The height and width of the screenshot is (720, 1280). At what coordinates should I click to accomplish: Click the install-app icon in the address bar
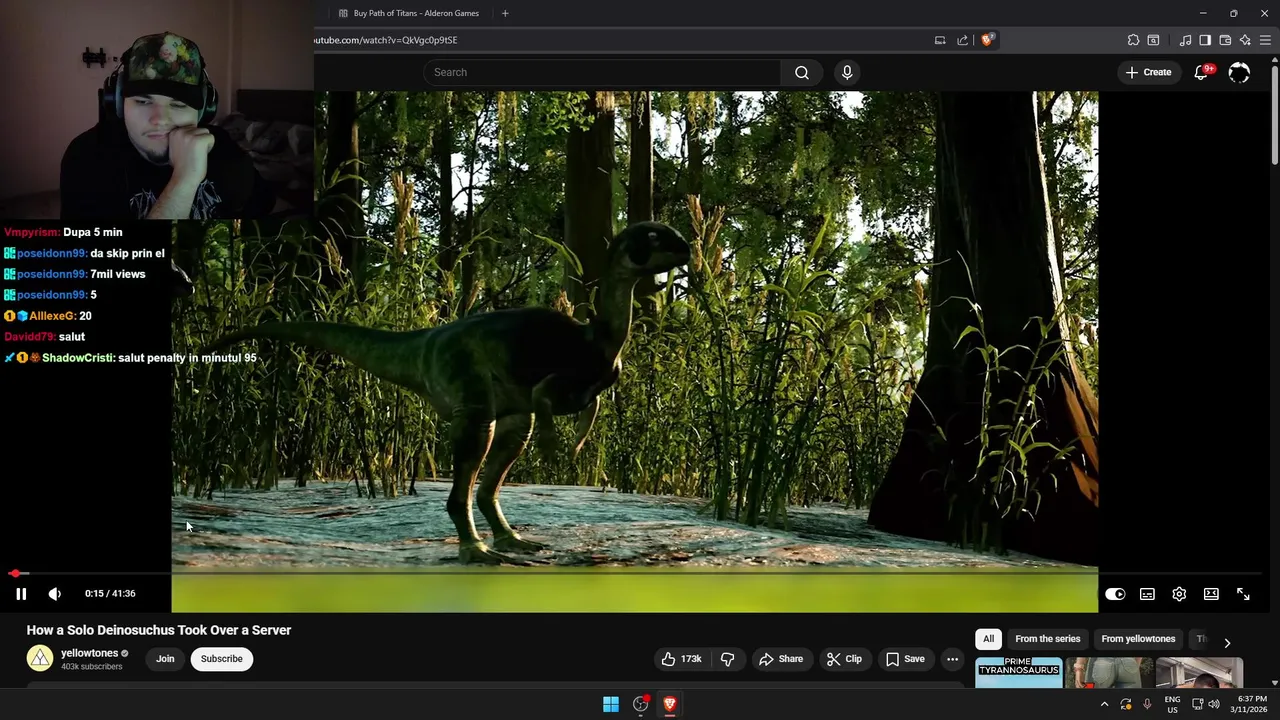(940, 40)
